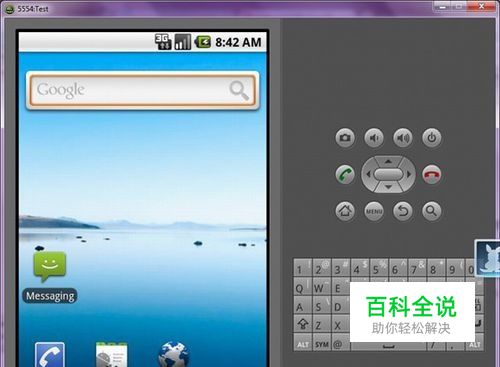
Task: Click the 1 key on emulator keyboard
Action: click(x=303, y=268)
